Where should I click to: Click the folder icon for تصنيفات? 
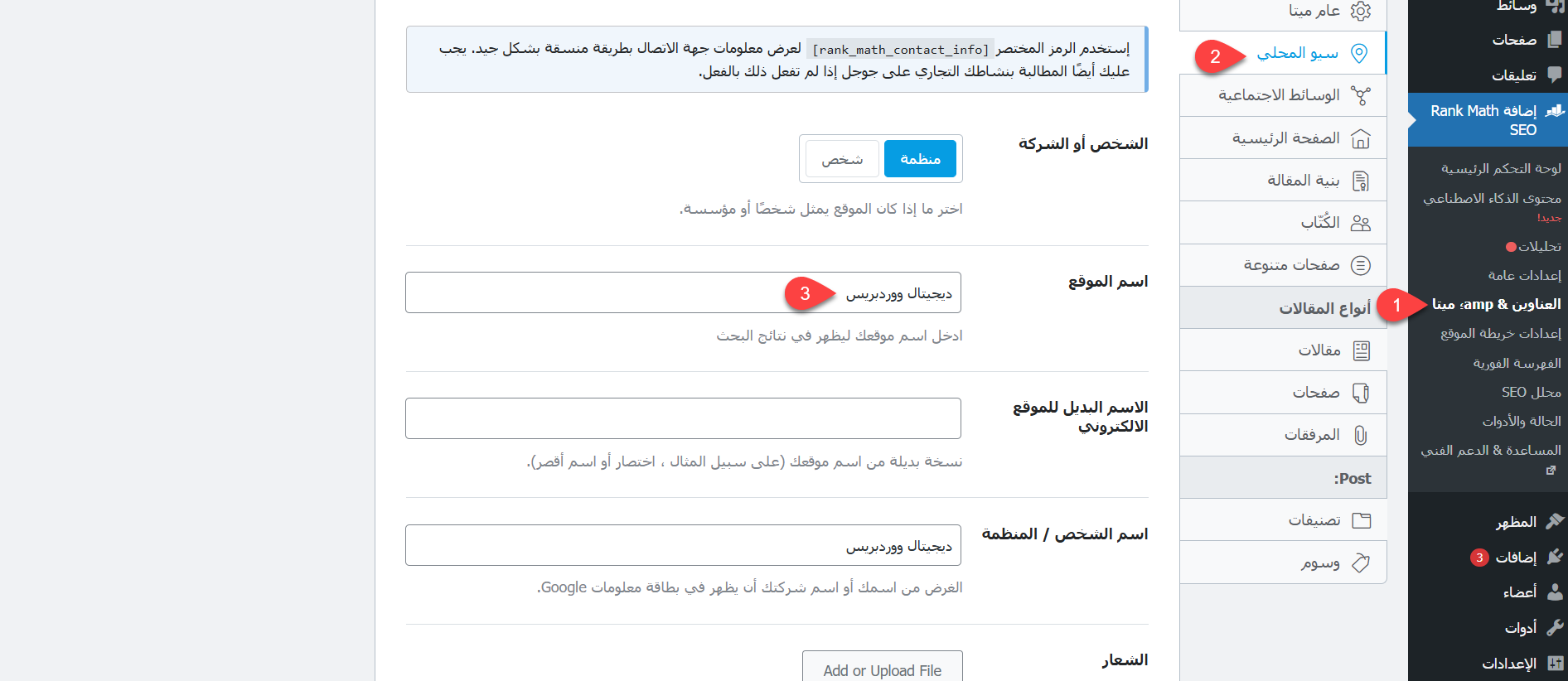point(1361,520)
